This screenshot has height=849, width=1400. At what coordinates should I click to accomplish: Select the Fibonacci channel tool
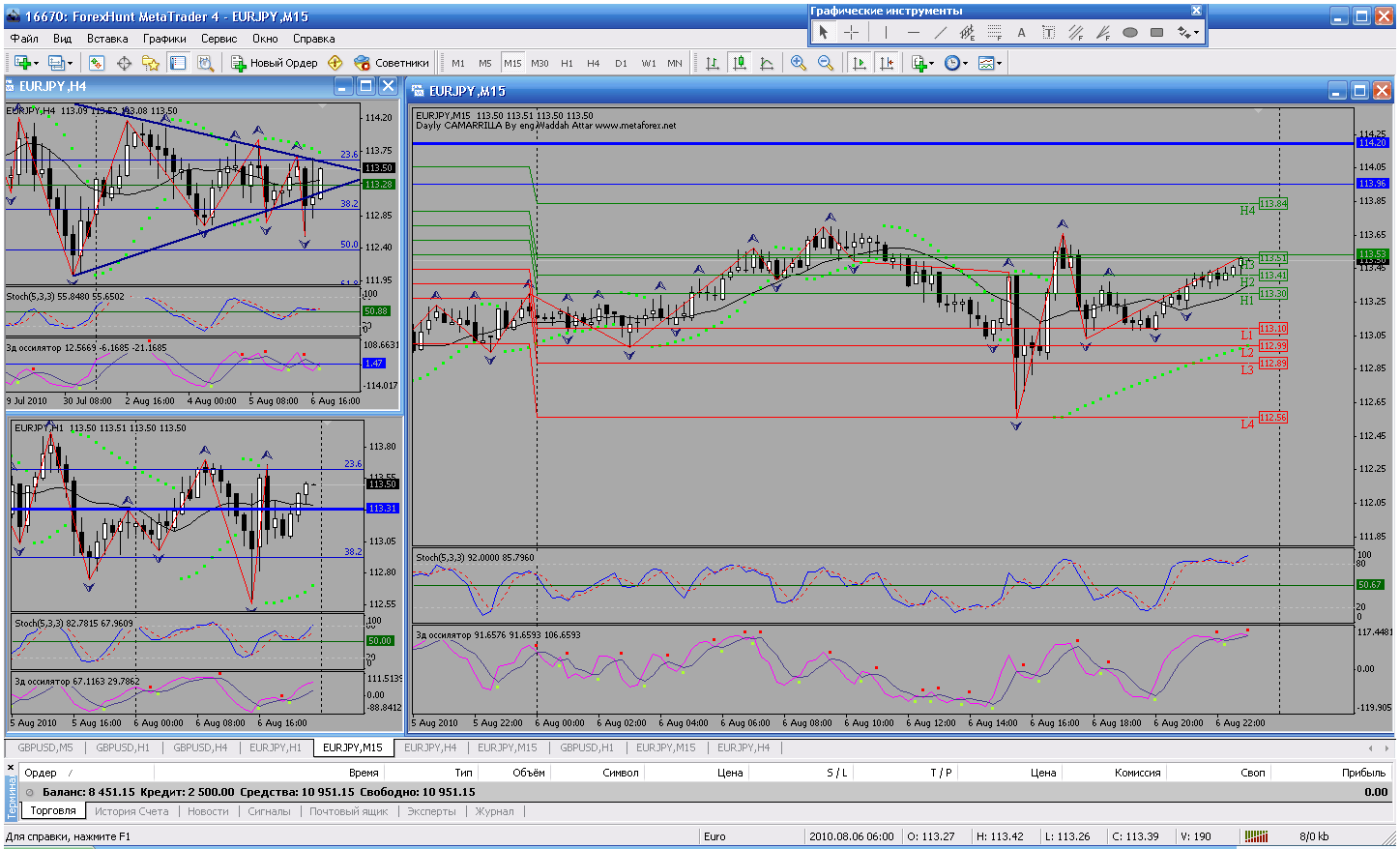tap(1075, 32)
